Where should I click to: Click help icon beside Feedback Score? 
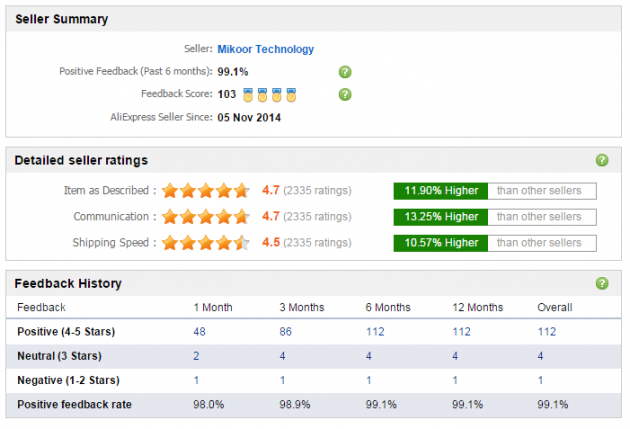pos(345,95)
